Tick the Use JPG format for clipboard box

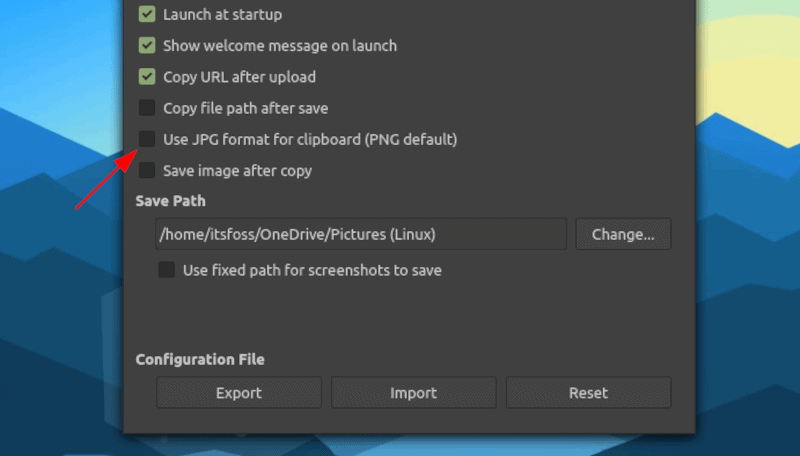click(147, 139)
